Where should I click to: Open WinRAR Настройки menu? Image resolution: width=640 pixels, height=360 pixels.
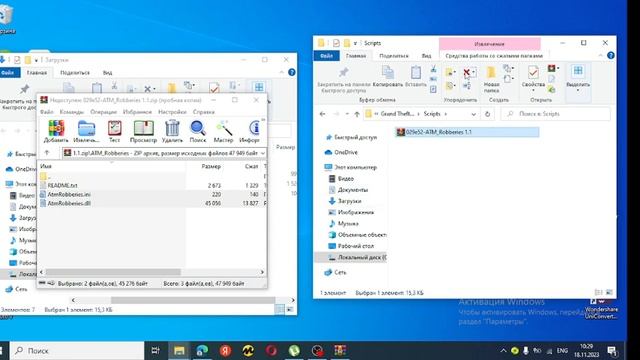(x=172, y=112)
